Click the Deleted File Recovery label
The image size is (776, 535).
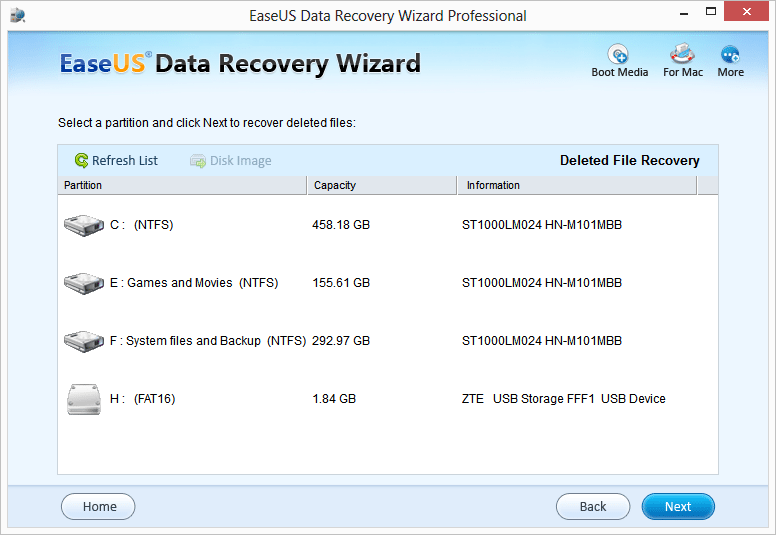coord(630,160)
